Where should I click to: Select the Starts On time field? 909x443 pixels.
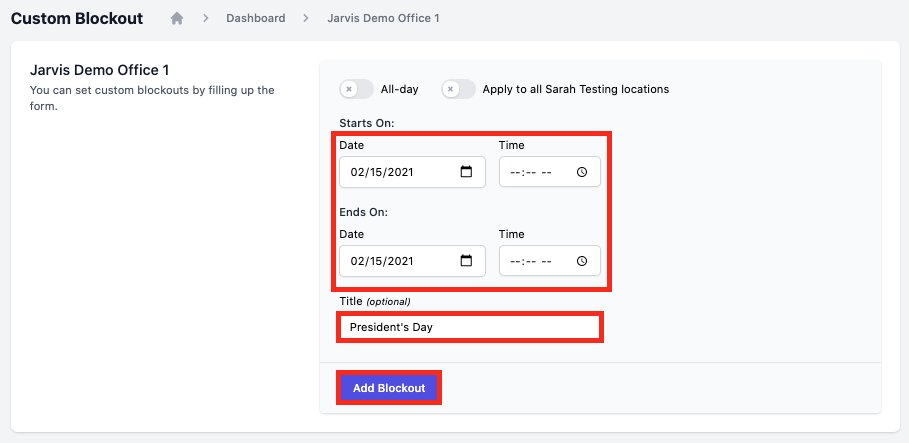click(x=550, y=172)
